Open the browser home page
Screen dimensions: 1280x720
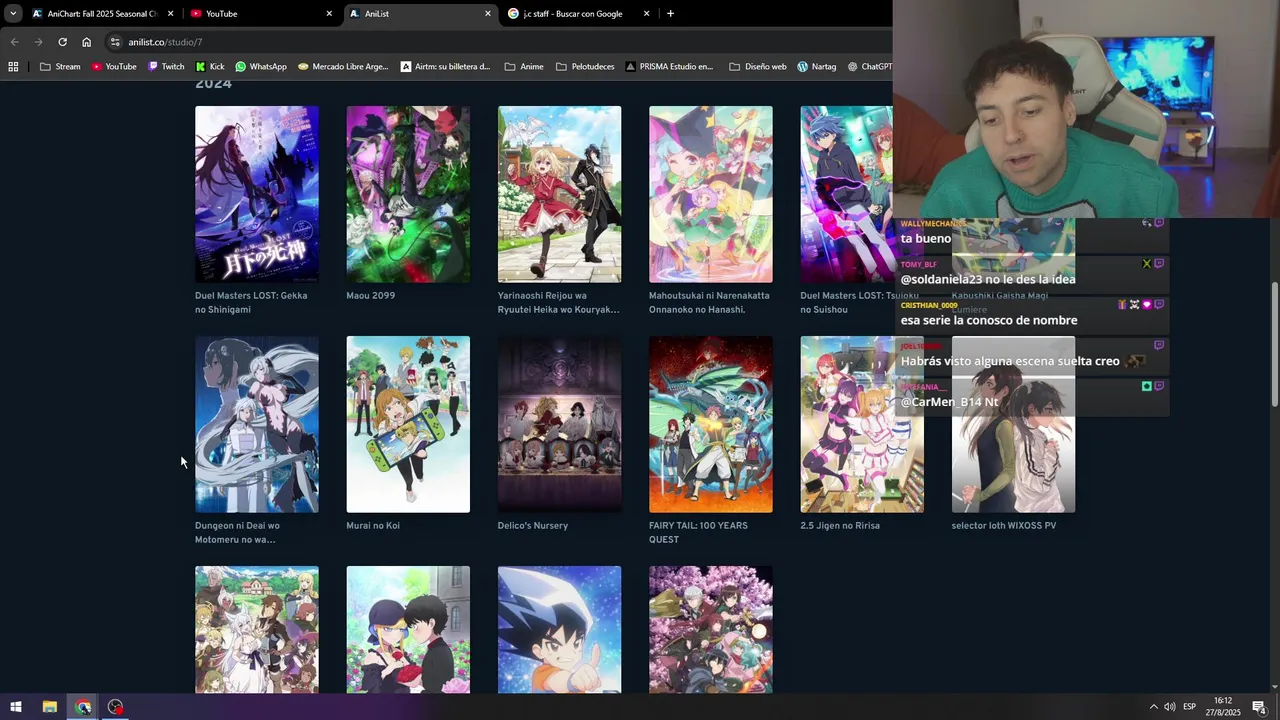click(x=86, y=42)
